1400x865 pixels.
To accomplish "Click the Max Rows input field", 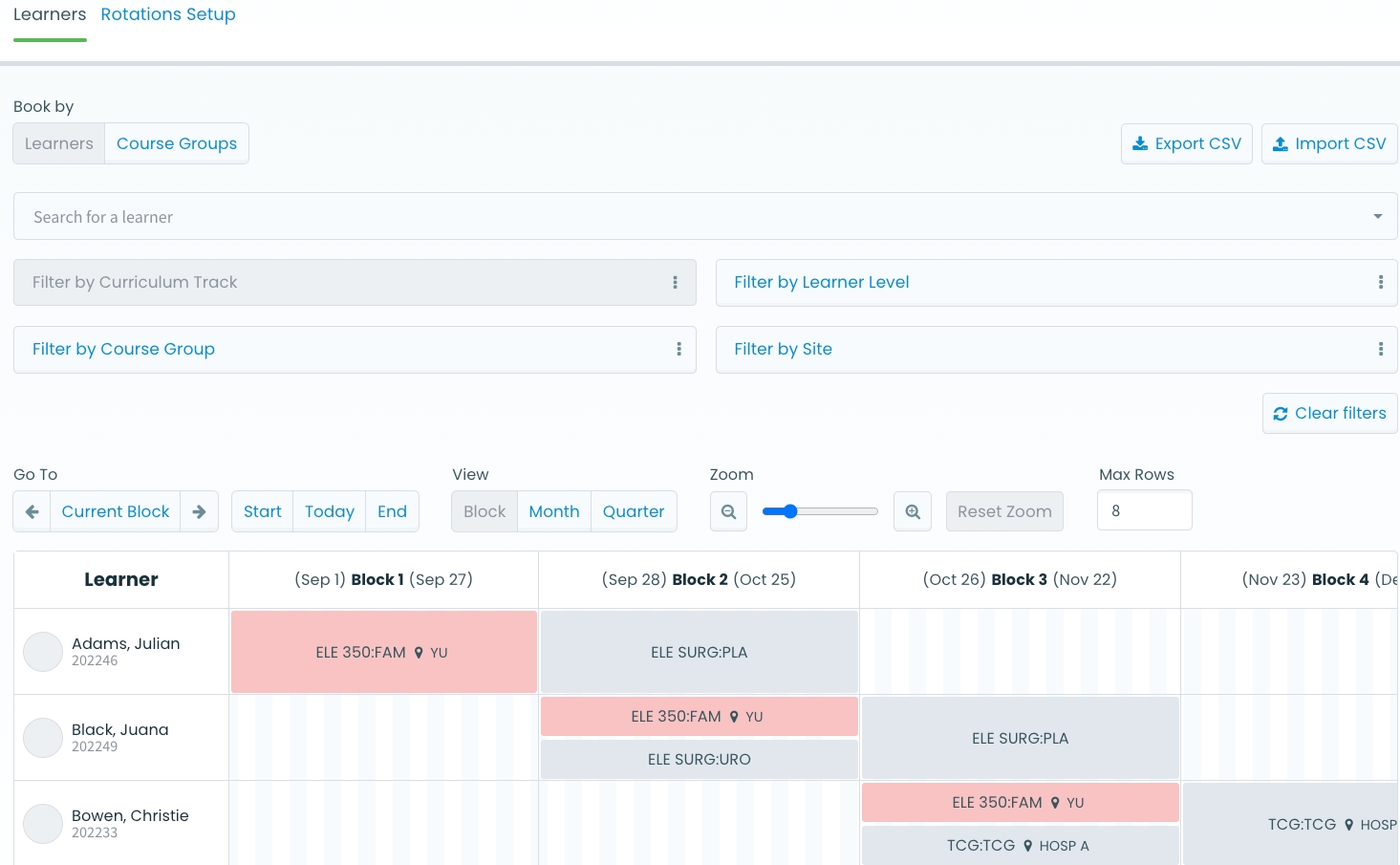I will [1144, 510].
